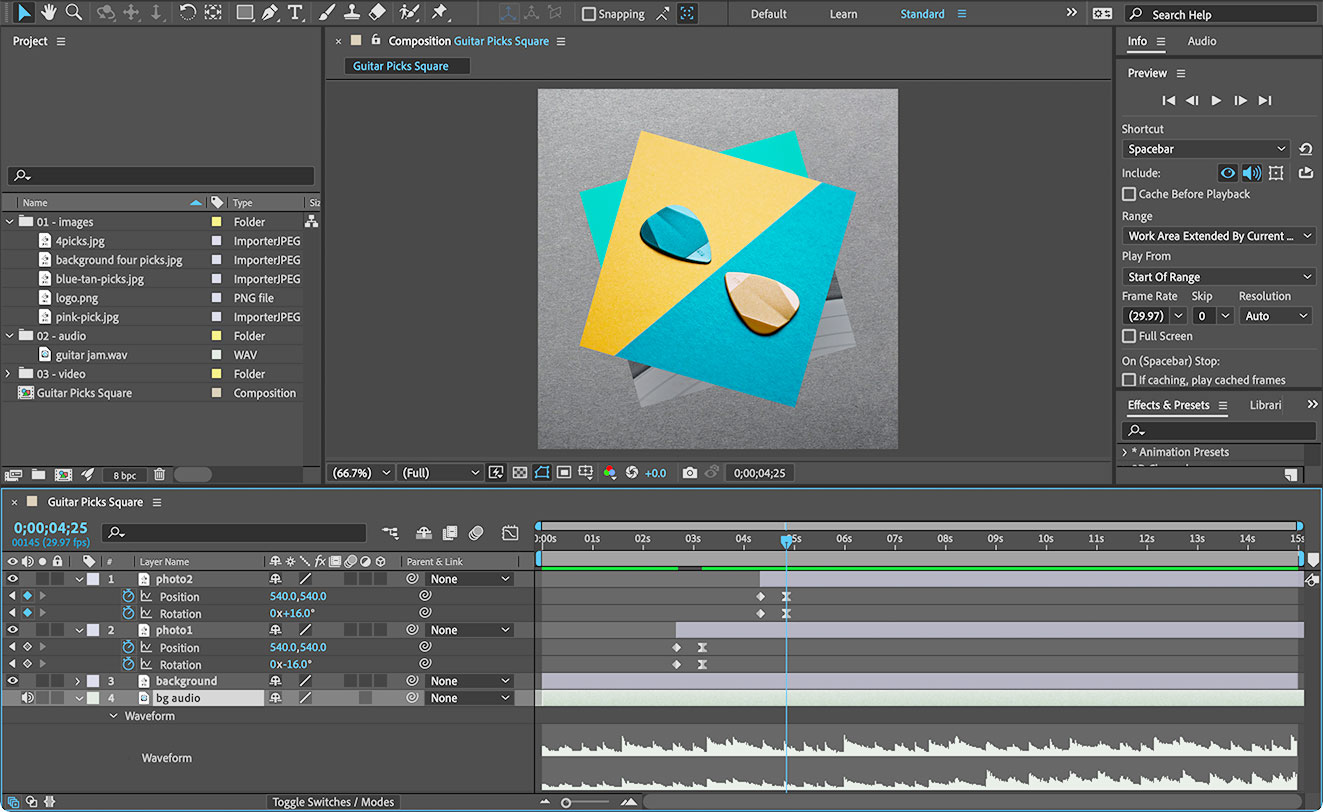1323x812 pixels.
Task: Open the Resolution dropdown in Preview panel
Action: coord(1275,315)
